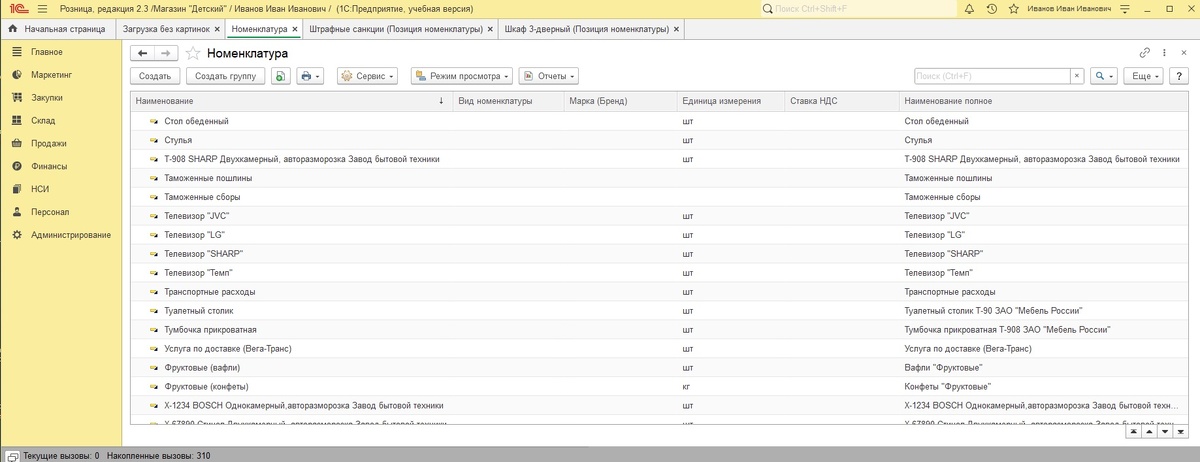The width and height of the screenshot is (1200, 462).
Task: Clear the search field with the x
Action: pos(1077,76)
